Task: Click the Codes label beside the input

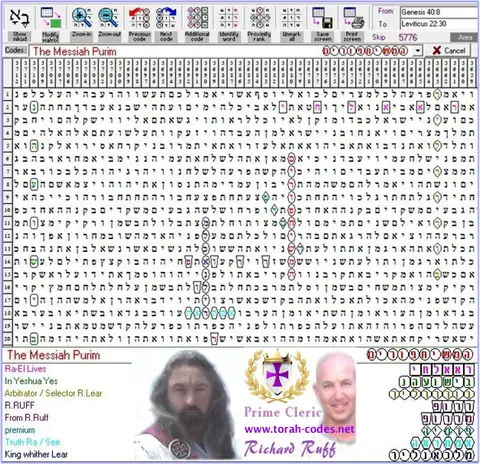Action: click(15, 50)
